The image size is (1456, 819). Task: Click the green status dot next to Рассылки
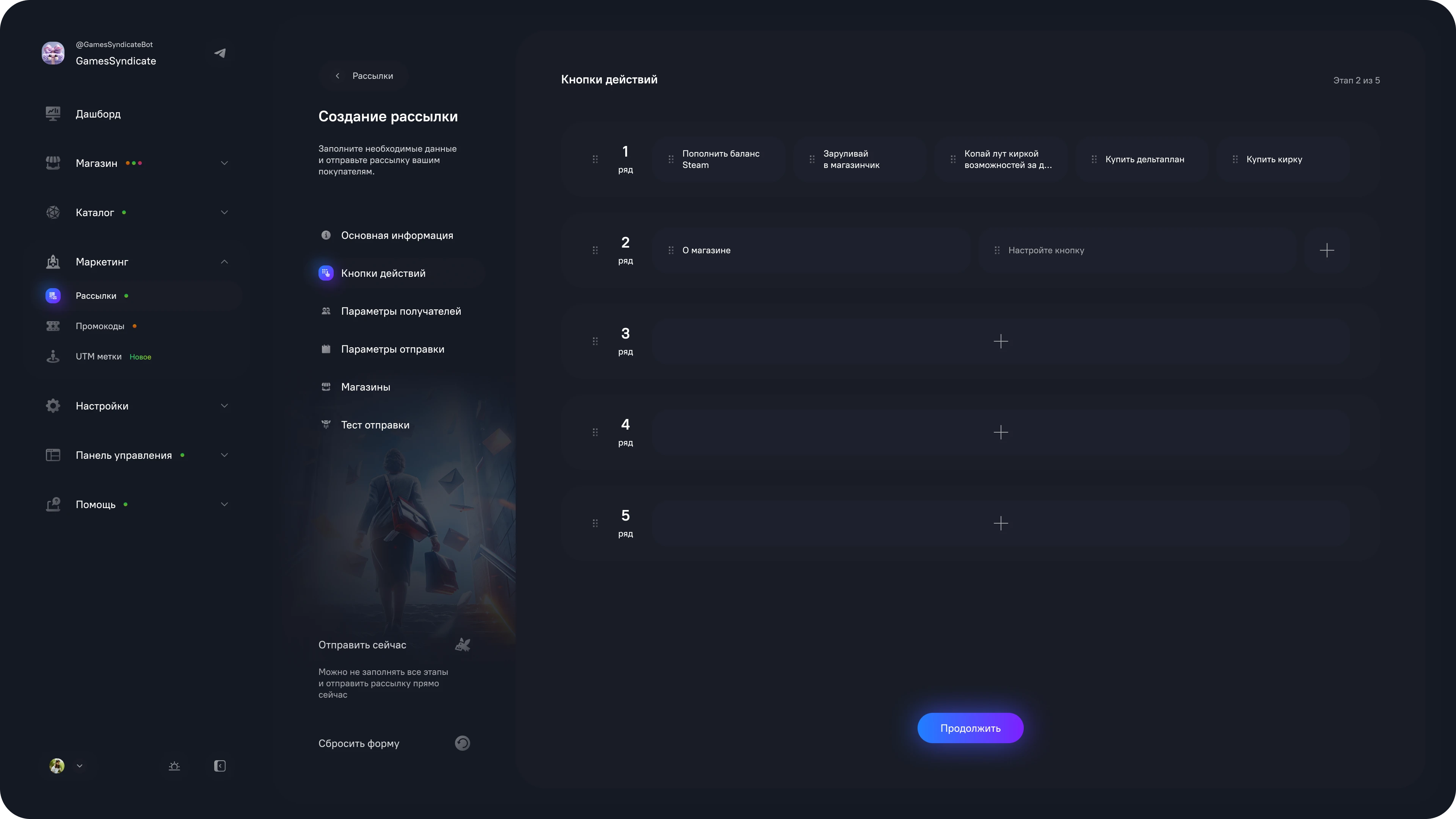click(x=126, y=296)
